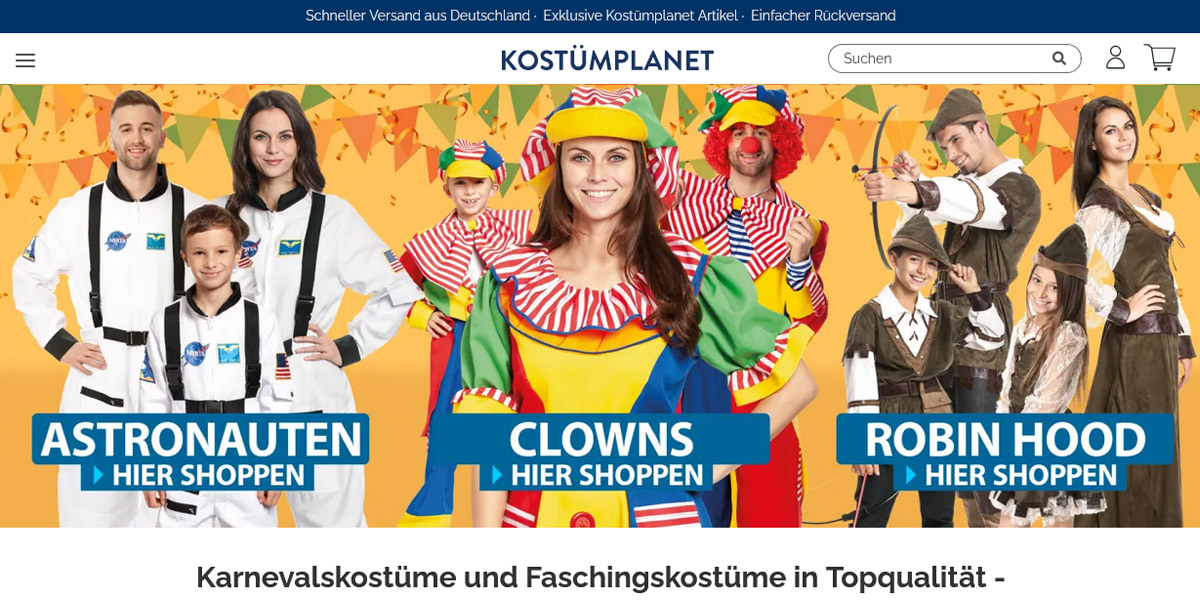1200x600 pixels.
Task: Open the hamburger navigation menu
Action: [x=25, y=60]
